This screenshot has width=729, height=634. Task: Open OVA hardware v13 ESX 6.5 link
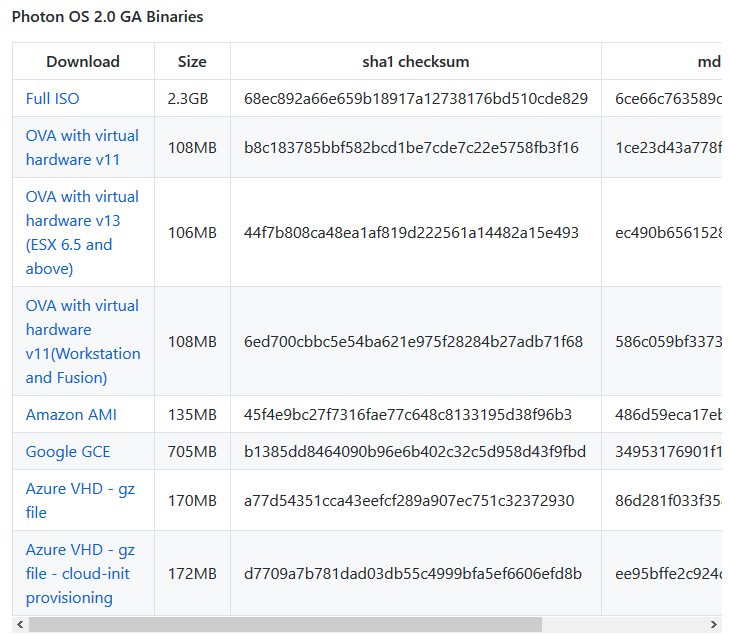pyautogui.click(x=82, y=232)
